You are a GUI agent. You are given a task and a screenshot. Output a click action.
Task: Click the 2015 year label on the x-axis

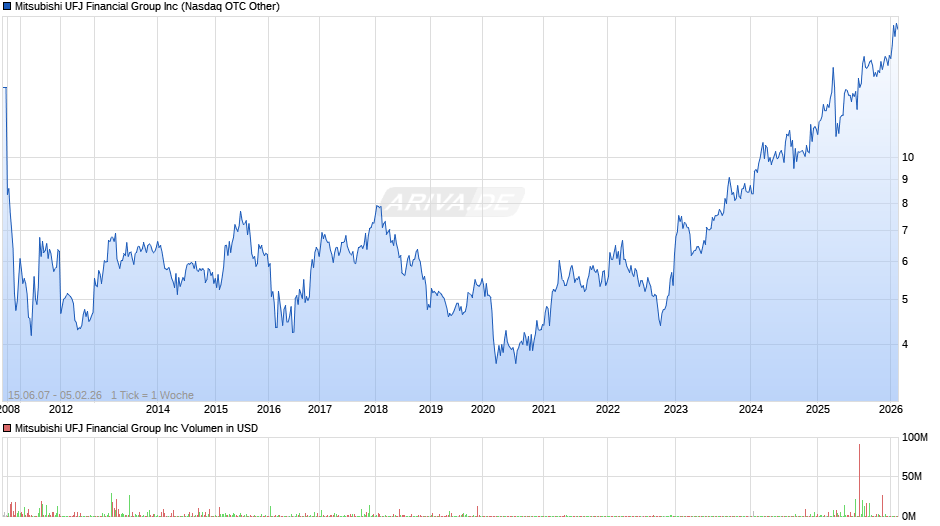(216, 409)
